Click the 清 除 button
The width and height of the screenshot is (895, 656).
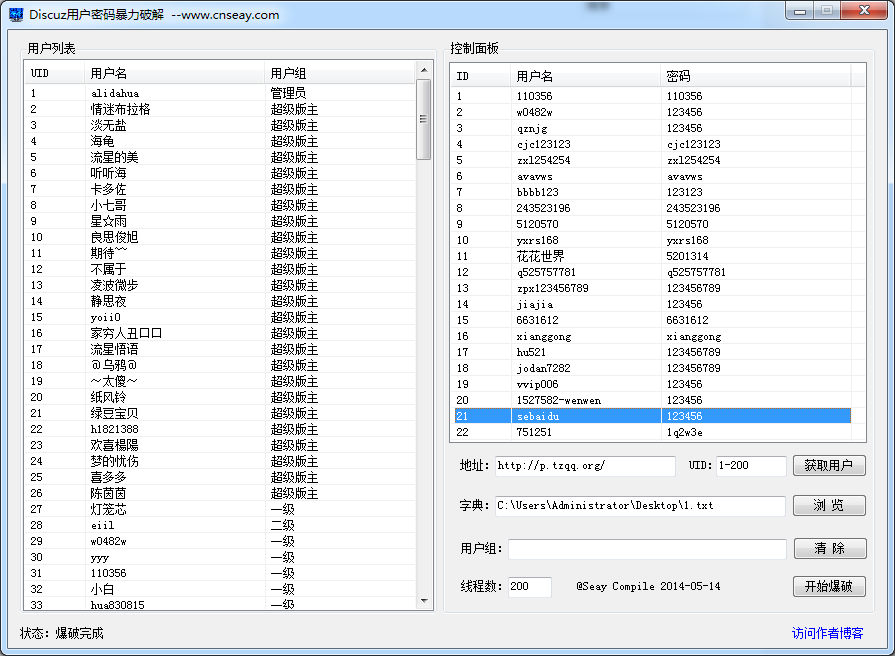click(830, 549)
